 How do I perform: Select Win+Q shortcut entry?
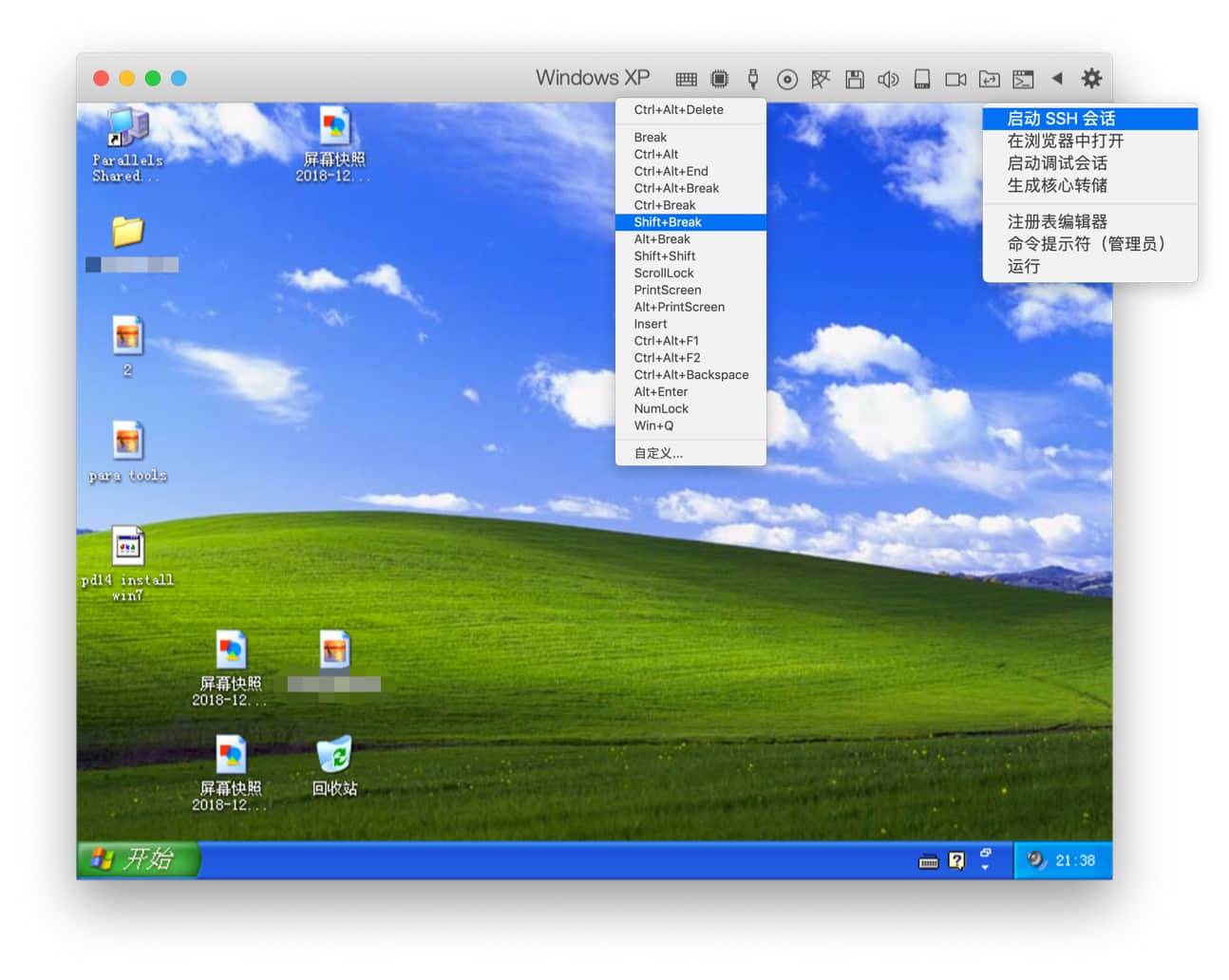point(690,426)
